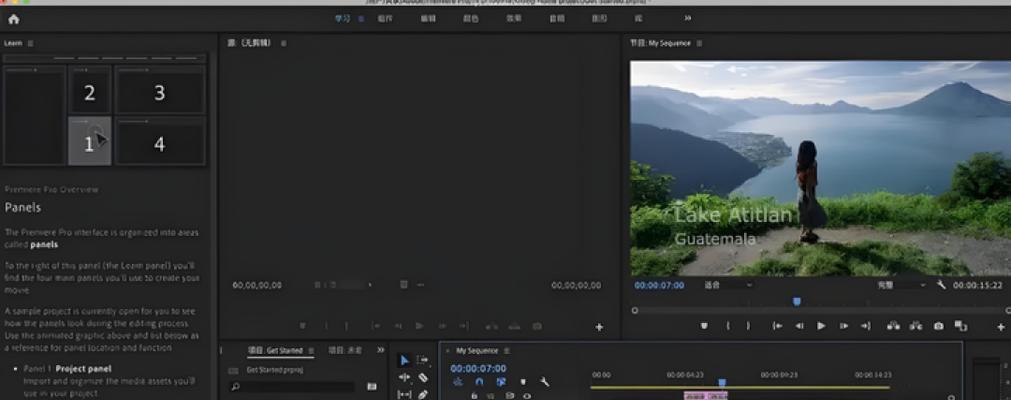
Task: Toggle timeline Snap magnet
Action: (x=479, y=382)
